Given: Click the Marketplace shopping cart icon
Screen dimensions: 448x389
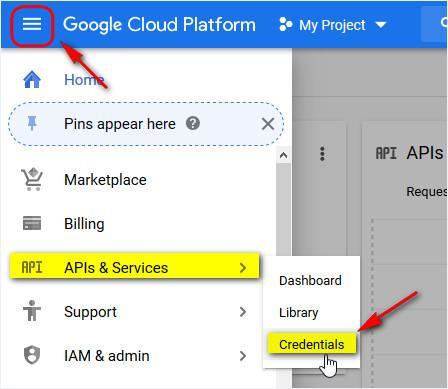Looking at the screenshot, I should (32, 180).
